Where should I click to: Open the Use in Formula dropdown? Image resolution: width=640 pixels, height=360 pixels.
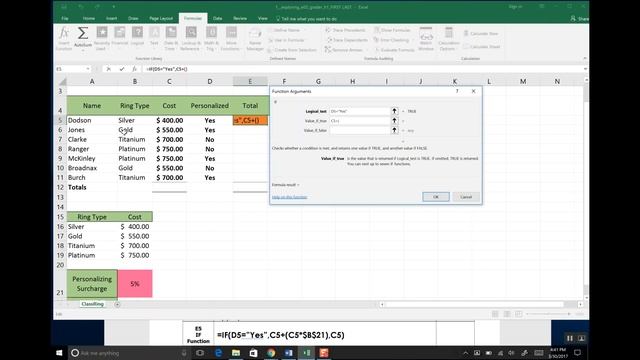click(x=286, y=40)
